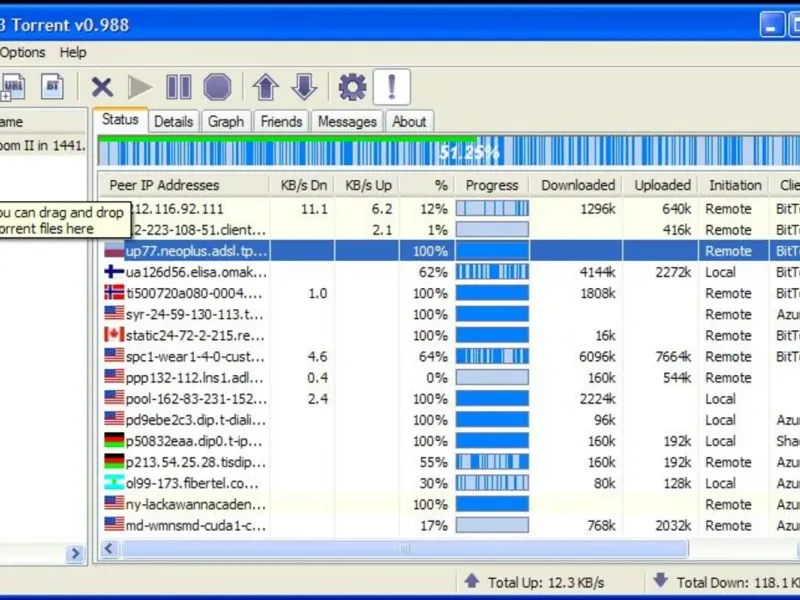Stop the torrent with the octagon icon
The height and width of the screenshot is (600, 800).
click(x=217, y=87)
